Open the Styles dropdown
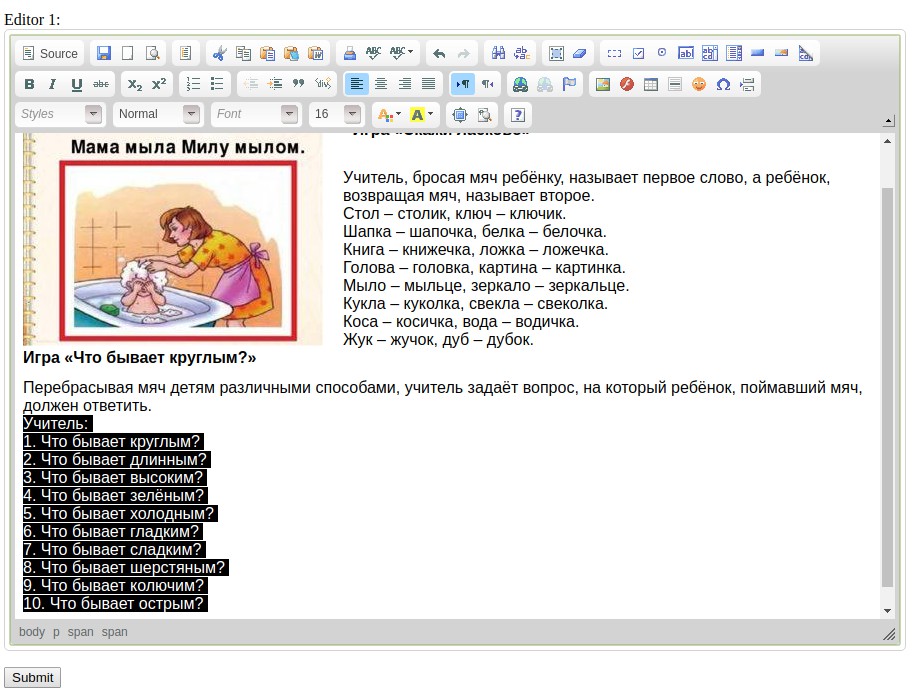The image size is (913, 697). (x=59, y=114)
